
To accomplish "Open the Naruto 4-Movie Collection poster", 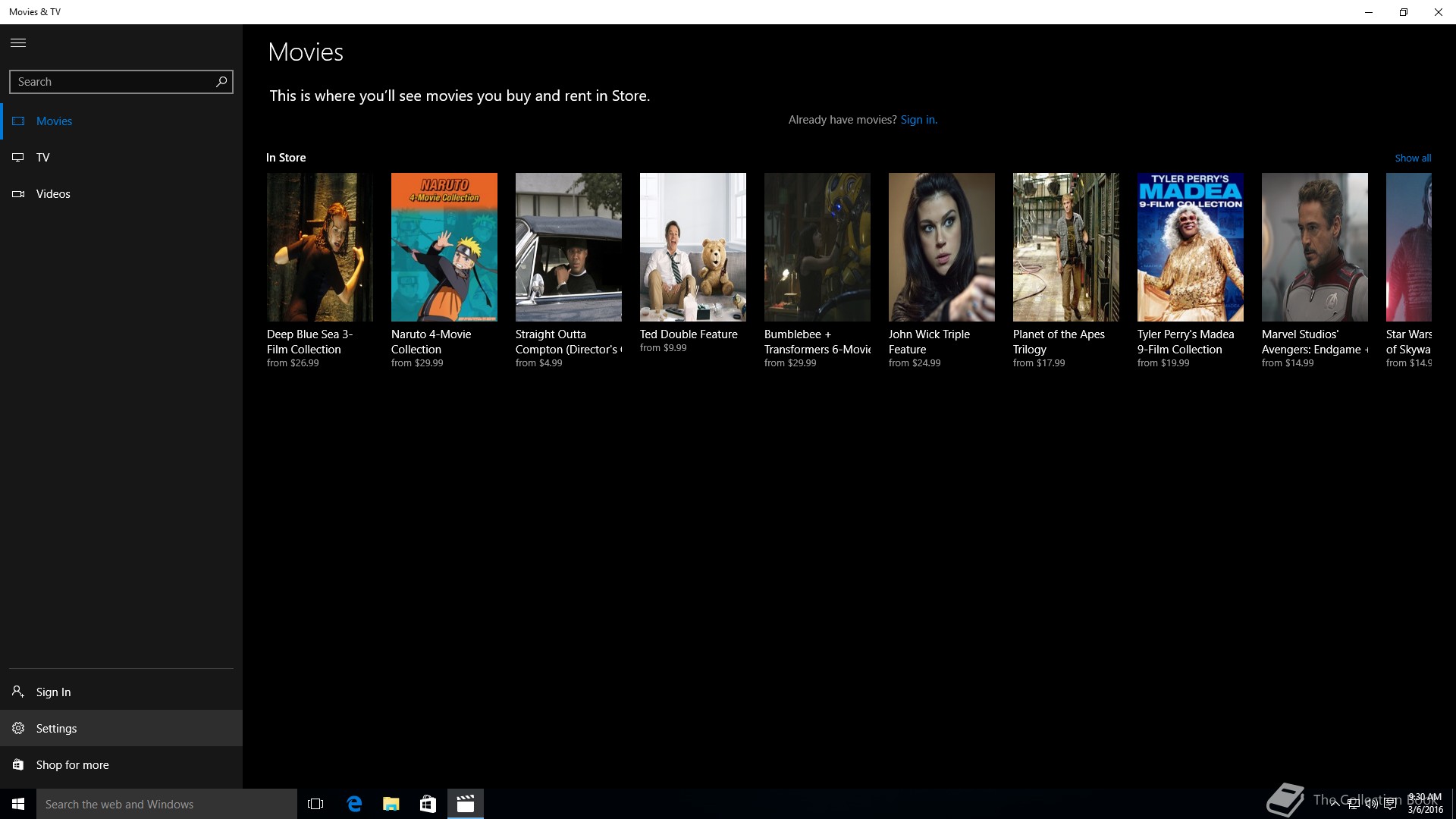I will point(444,247).
